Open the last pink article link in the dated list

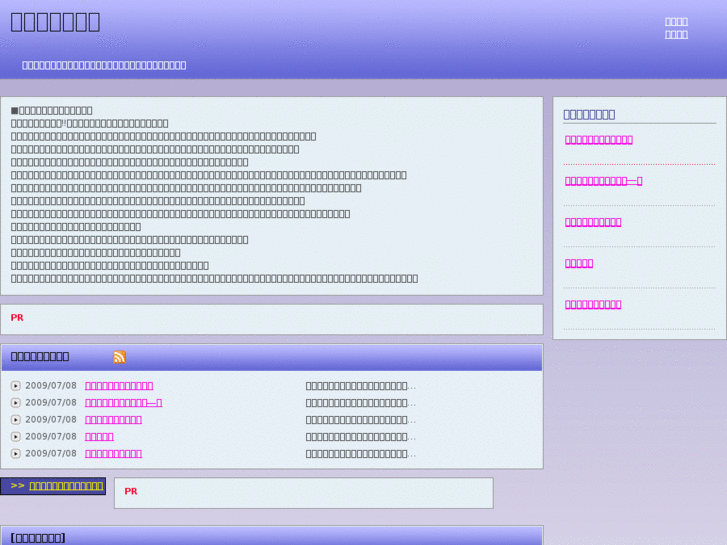point(113,454)
